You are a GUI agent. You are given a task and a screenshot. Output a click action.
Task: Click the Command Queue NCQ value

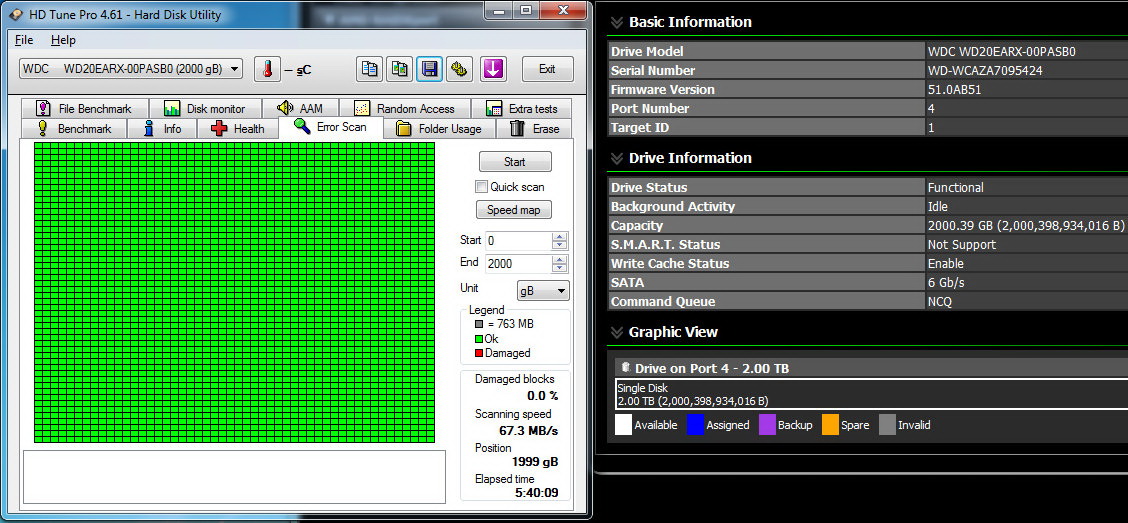coord(940,302)
